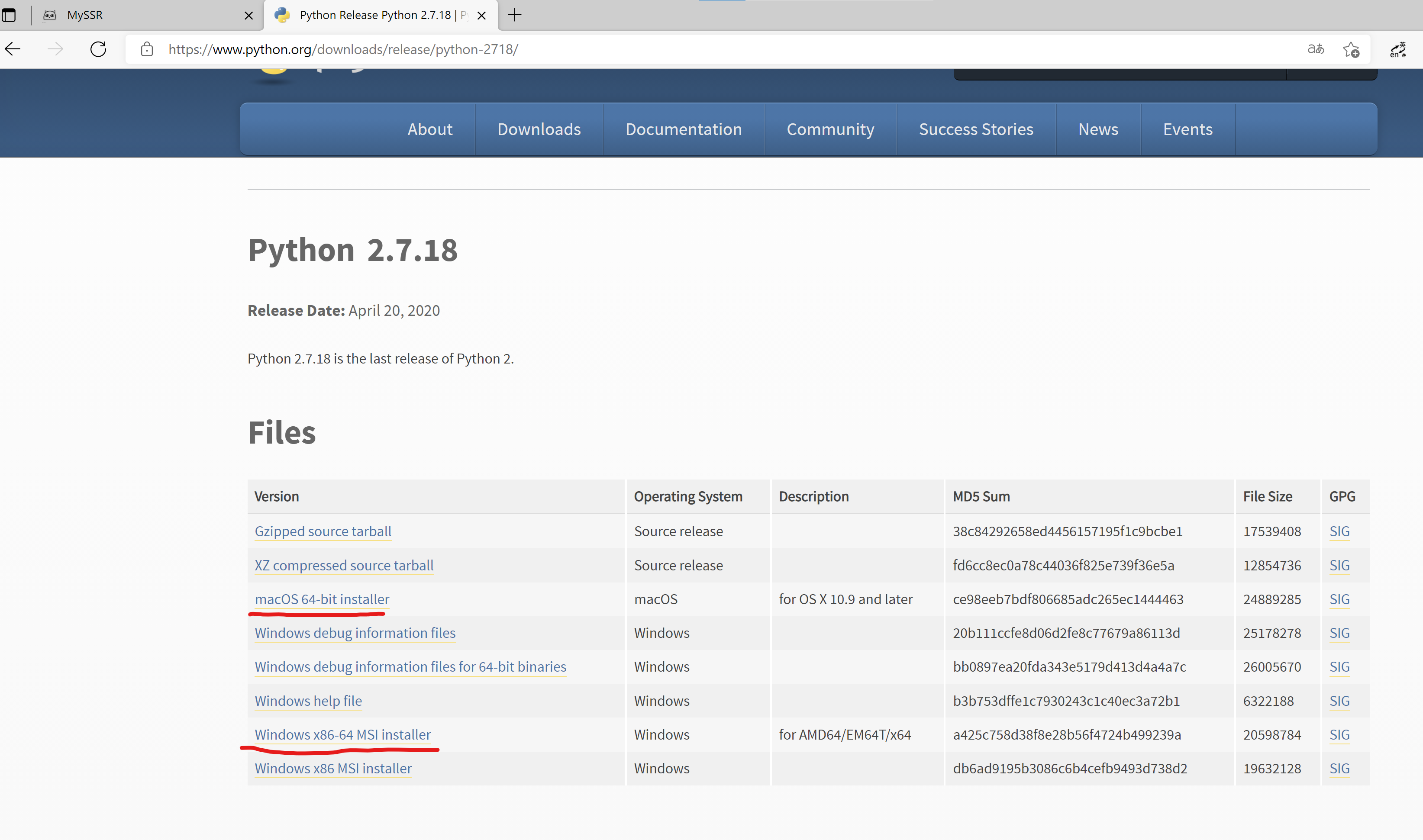Click MD5 sum 38c84292658ed4456157195f1c9bcbe1
Screen dimensions: 1423x840
tap(1068, 531)
